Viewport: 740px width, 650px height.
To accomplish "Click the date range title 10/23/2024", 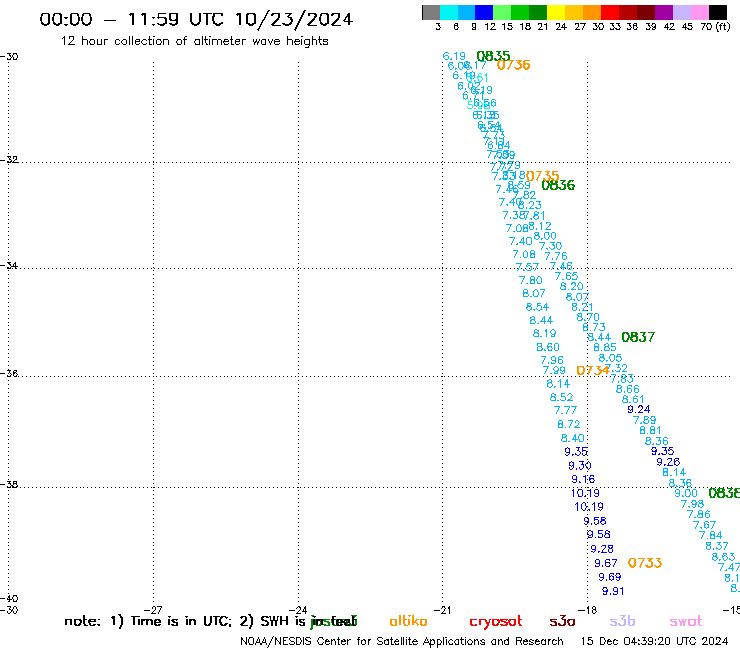I will [294, 19].
